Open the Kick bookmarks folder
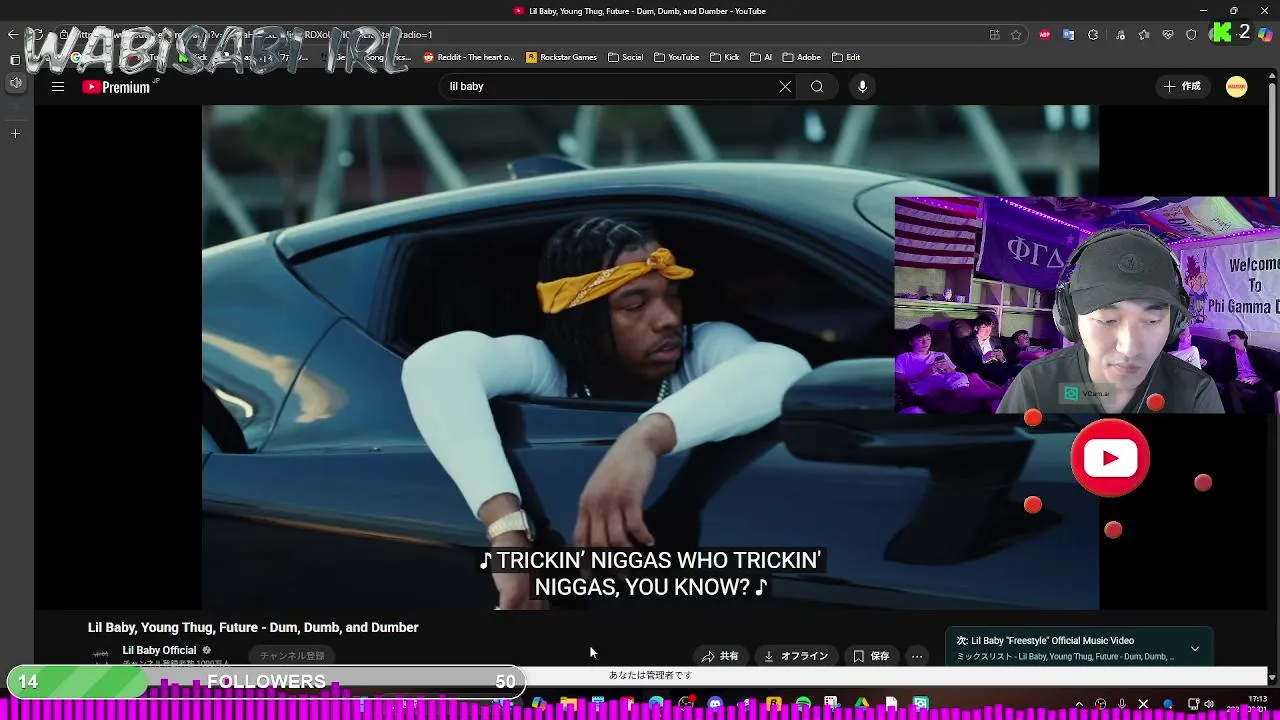 725,57
